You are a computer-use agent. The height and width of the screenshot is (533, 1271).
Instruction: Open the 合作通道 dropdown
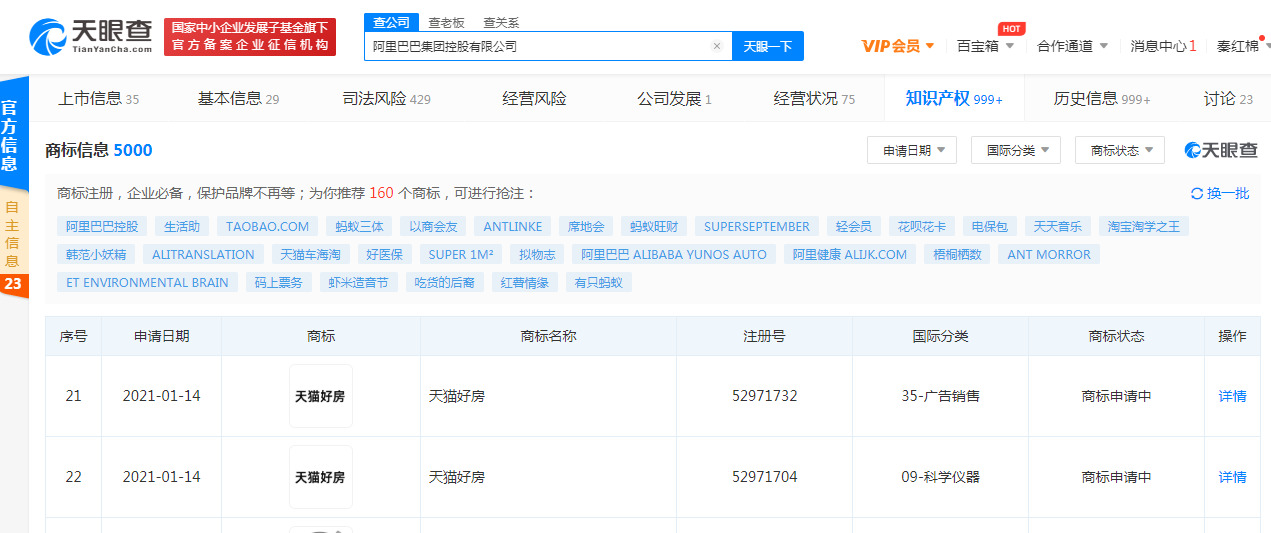pos(1072,46)
